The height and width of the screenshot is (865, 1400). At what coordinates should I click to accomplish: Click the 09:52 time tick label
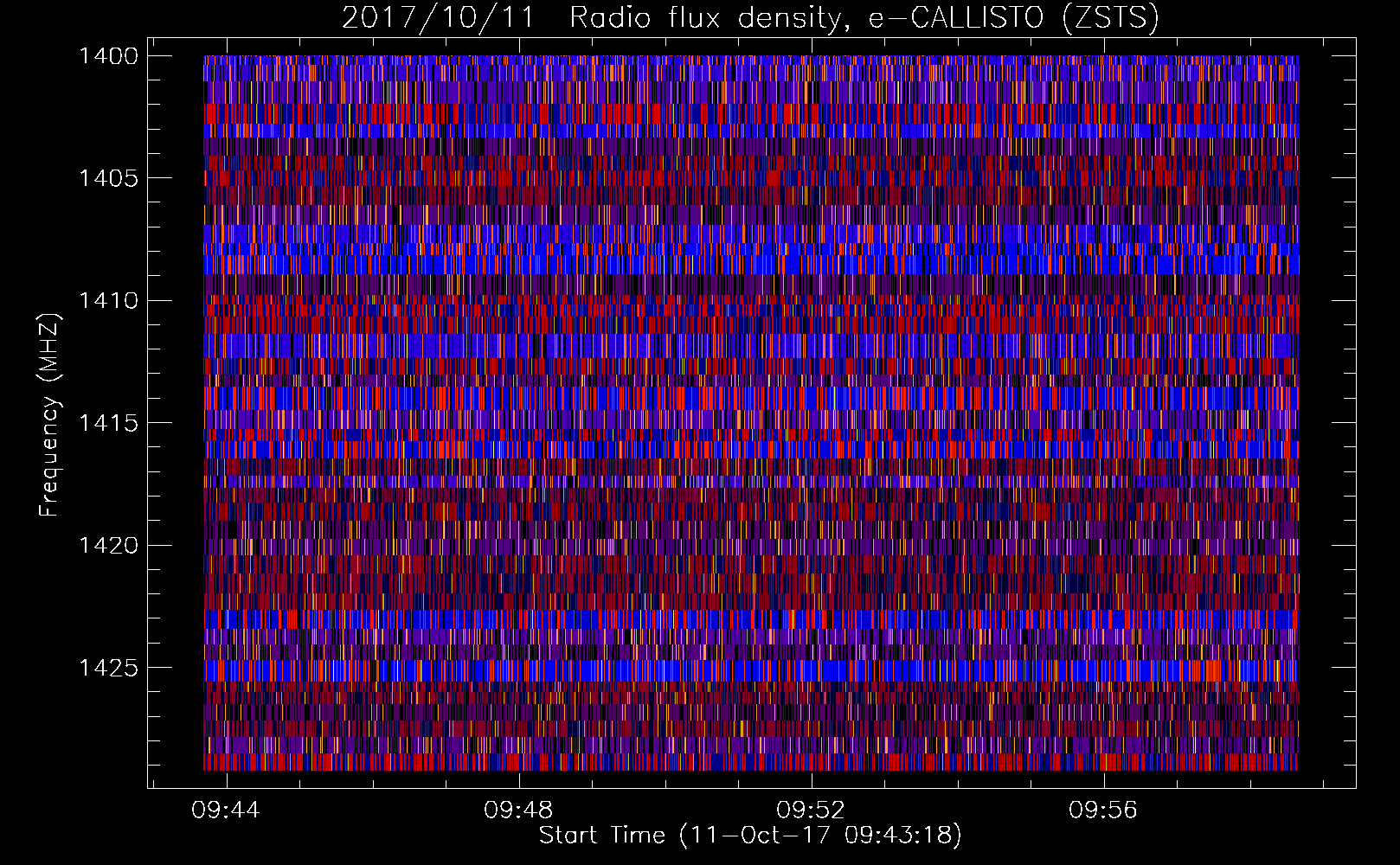[x=811, y=811]
